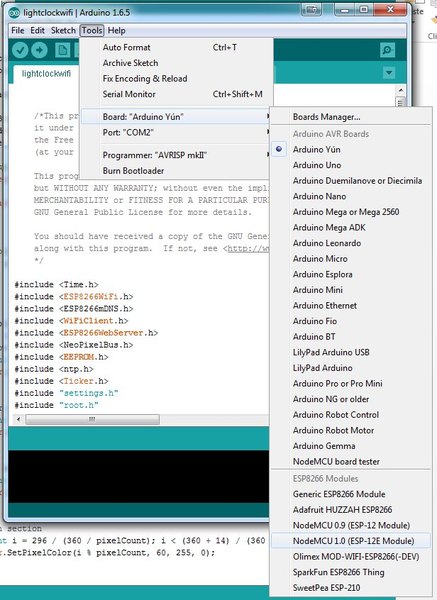Select Arduino NG or older
The width and height of the screenshot is (437, 600).
pos(351,399)
